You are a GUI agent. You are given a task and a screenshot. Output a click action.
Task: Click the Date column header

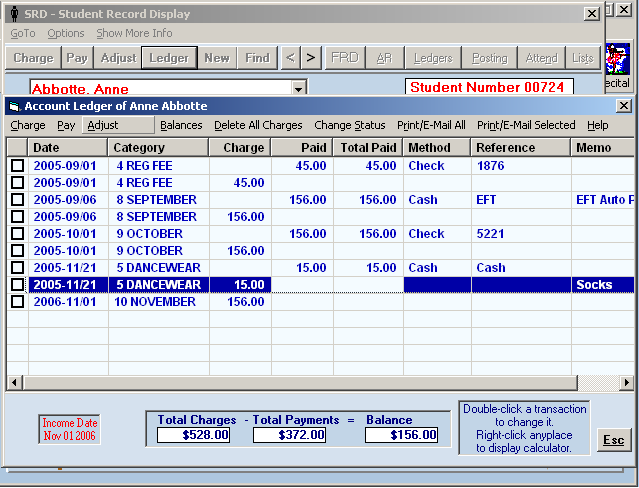(x=68, y=148)
